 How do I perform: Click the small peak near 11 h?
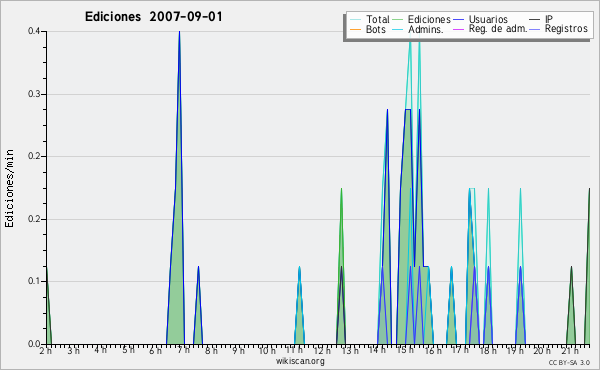click(x=299, y=306)
